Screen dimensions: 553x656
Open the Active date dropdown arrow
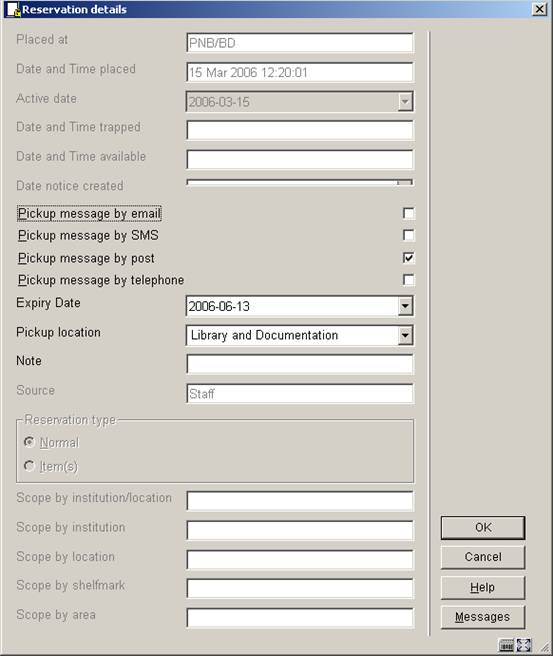click(x=405, y=102)
